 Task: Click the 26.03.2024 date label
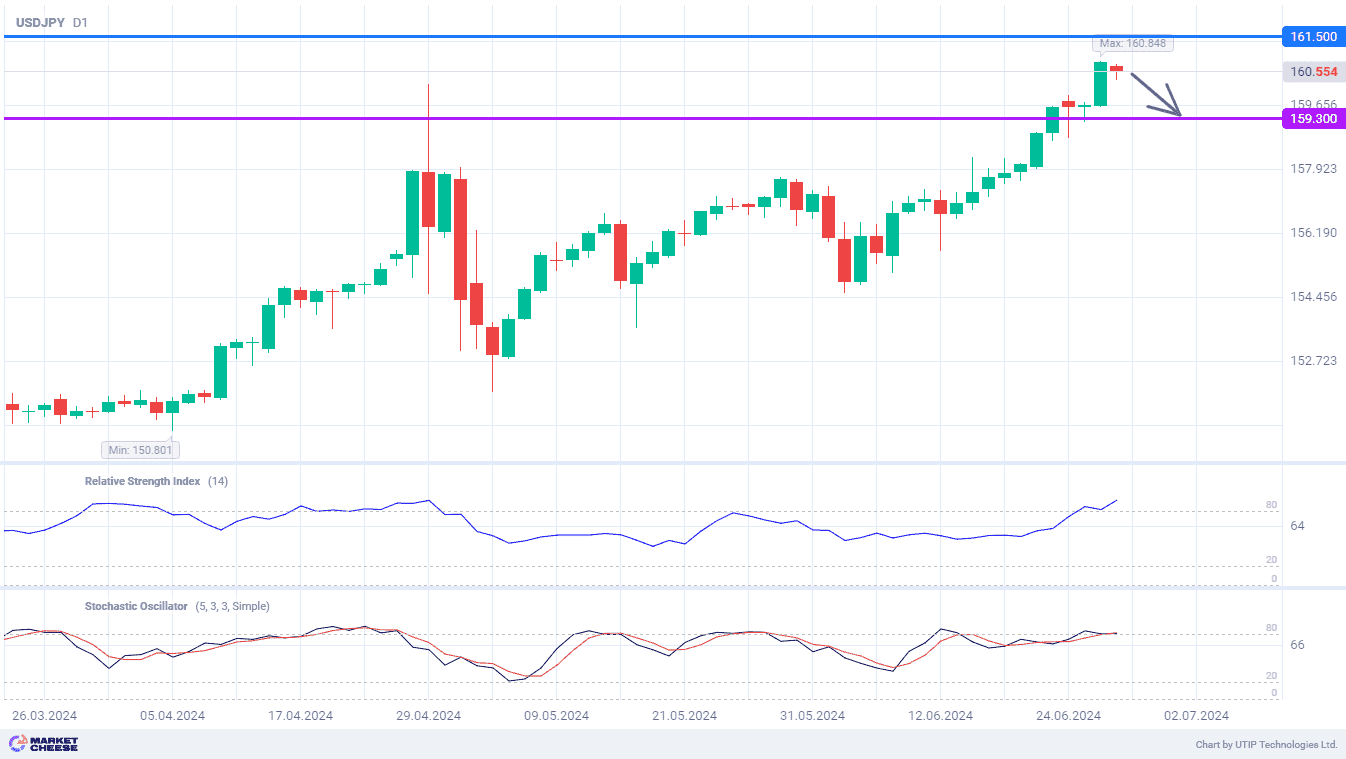[x=44, y=716]
